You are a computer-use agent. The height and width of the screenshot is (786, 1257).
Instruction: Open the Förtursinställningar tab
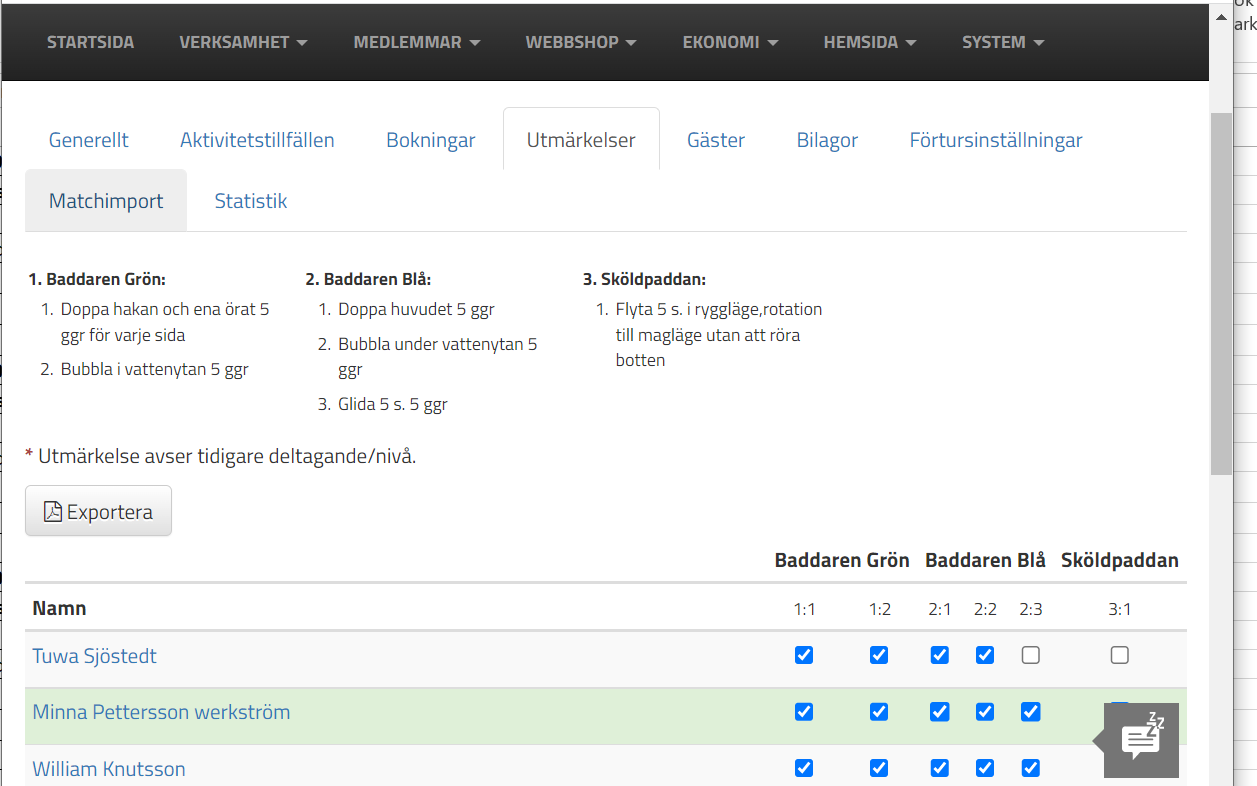pos(995,140)
